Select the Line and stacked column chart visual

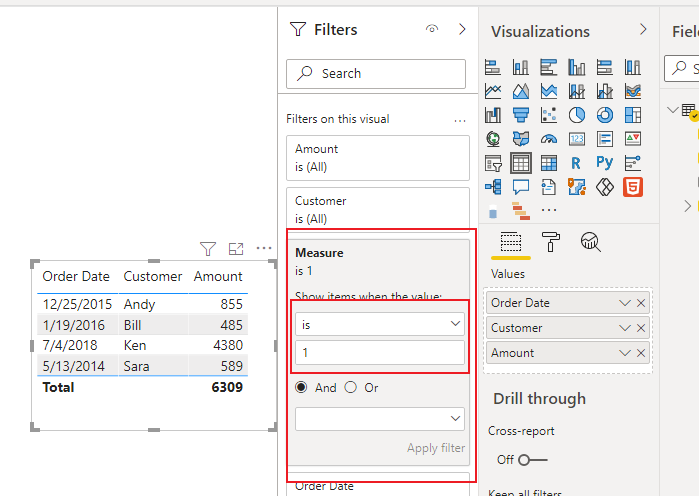pos(577,91)
